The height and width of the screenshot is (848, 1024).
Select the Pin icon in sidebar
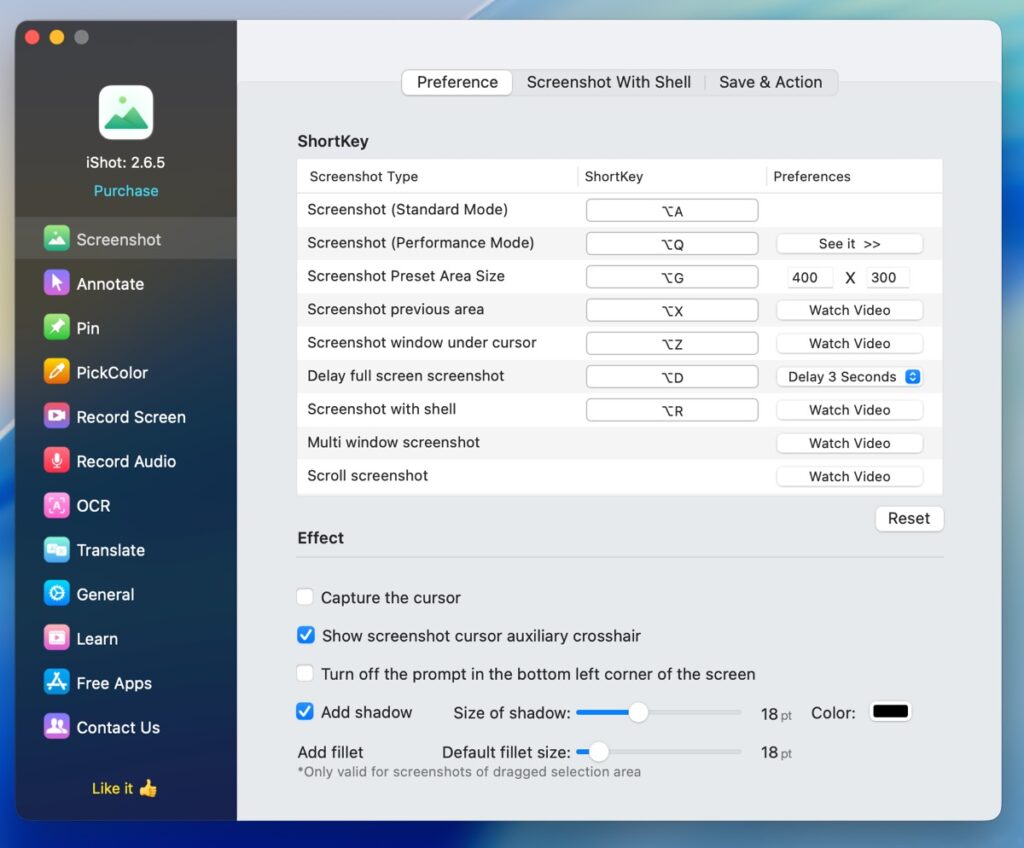(57, 327)
